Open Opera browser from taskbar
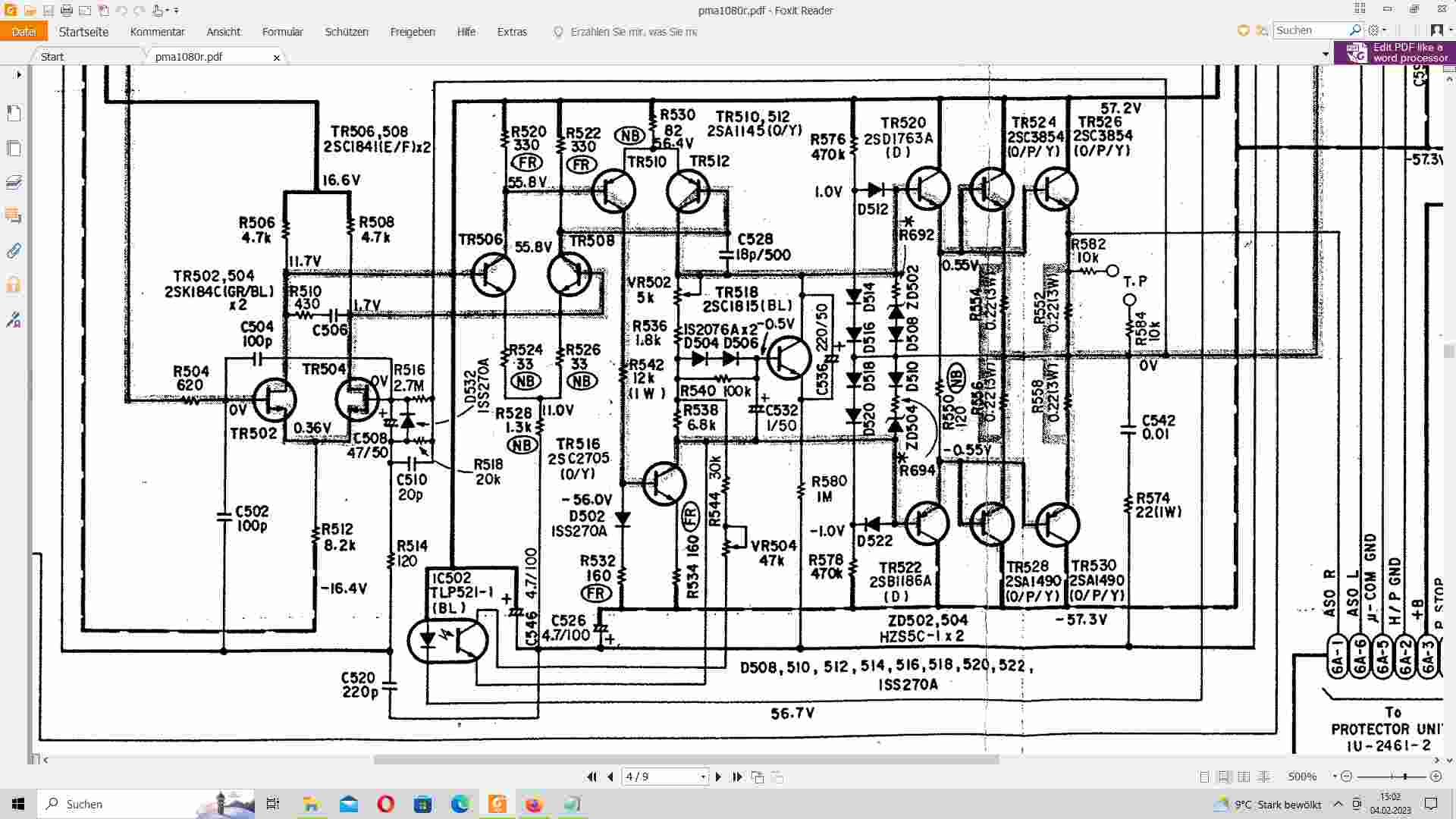Viewport: 1456px width, 819px height. pos(385,804)
